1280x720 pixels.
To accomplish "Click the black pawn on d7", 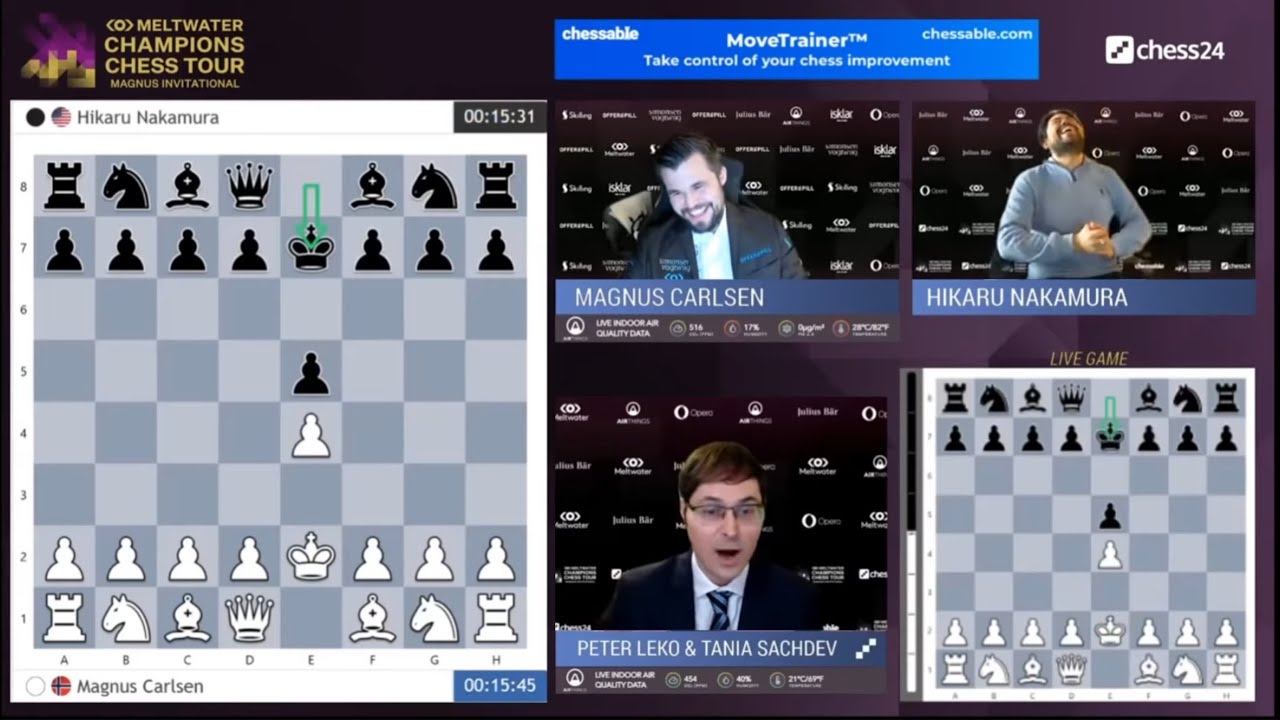I will pos(249,250).
